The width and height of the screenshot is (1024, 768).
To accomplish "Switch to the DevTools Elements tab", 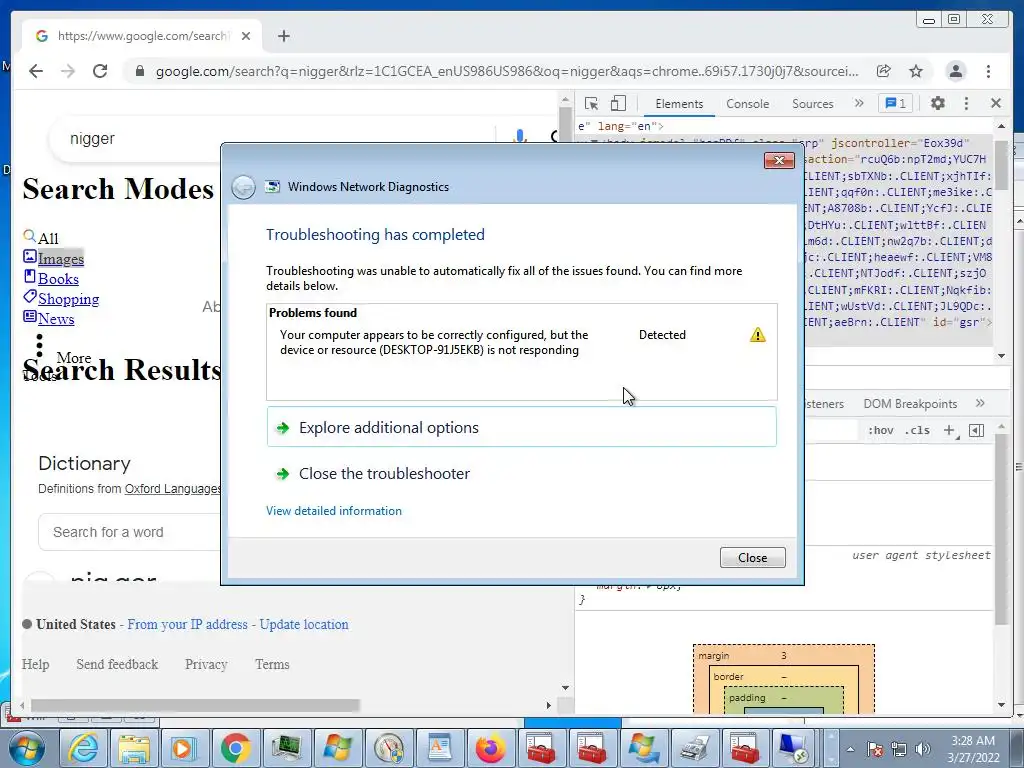I will 679,104.
